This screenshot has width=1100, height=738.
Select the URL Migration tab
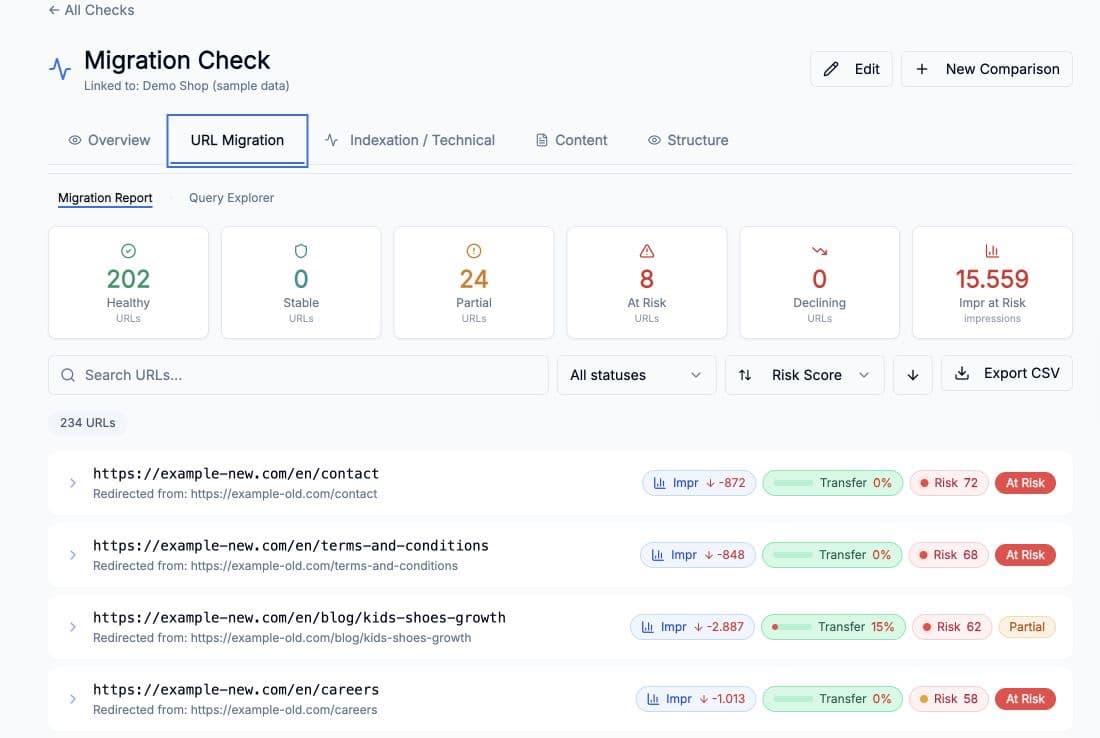tap(237, 140)
